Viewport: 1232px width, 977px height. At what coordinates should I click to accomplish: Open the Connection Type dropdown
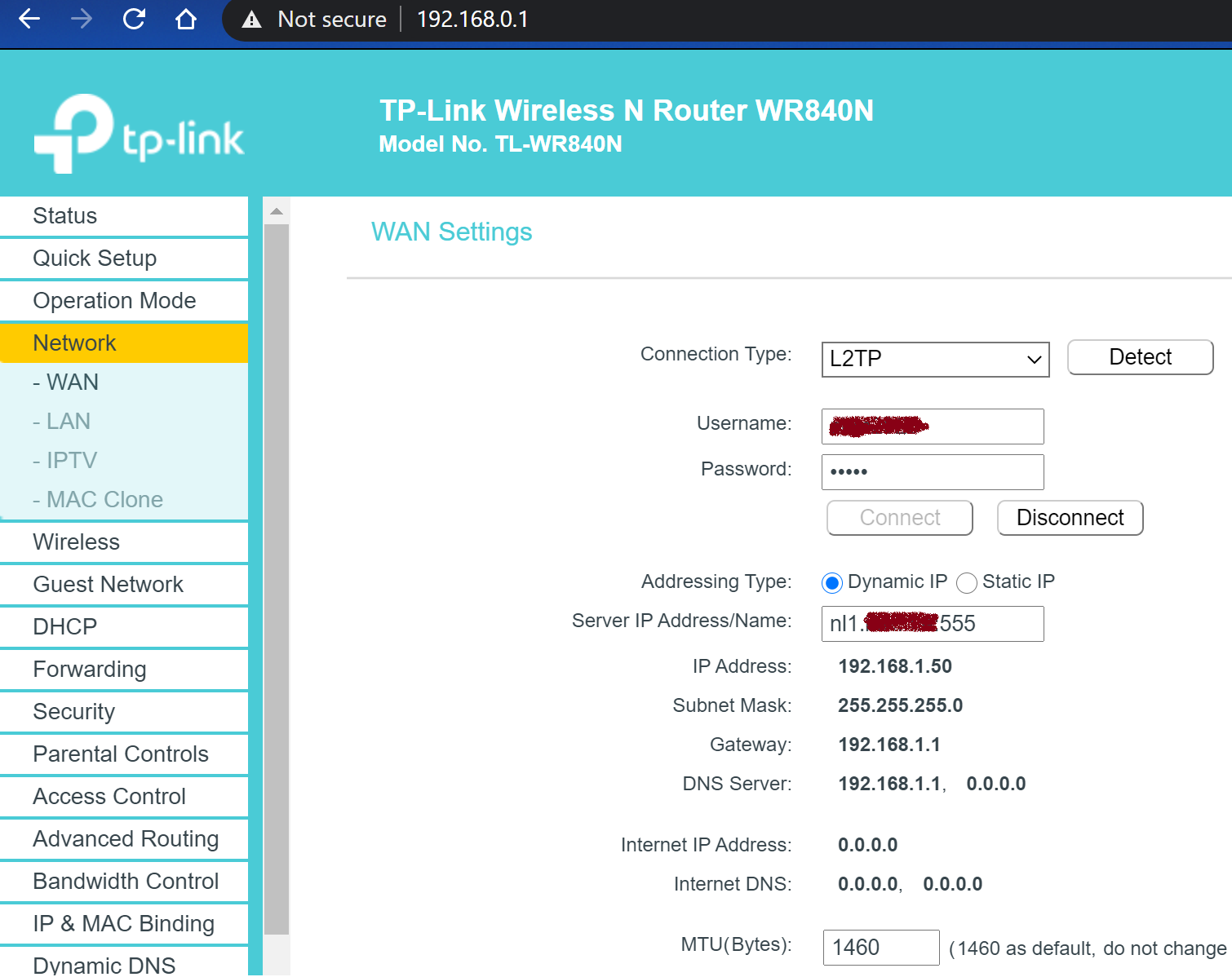pos(934,359)
